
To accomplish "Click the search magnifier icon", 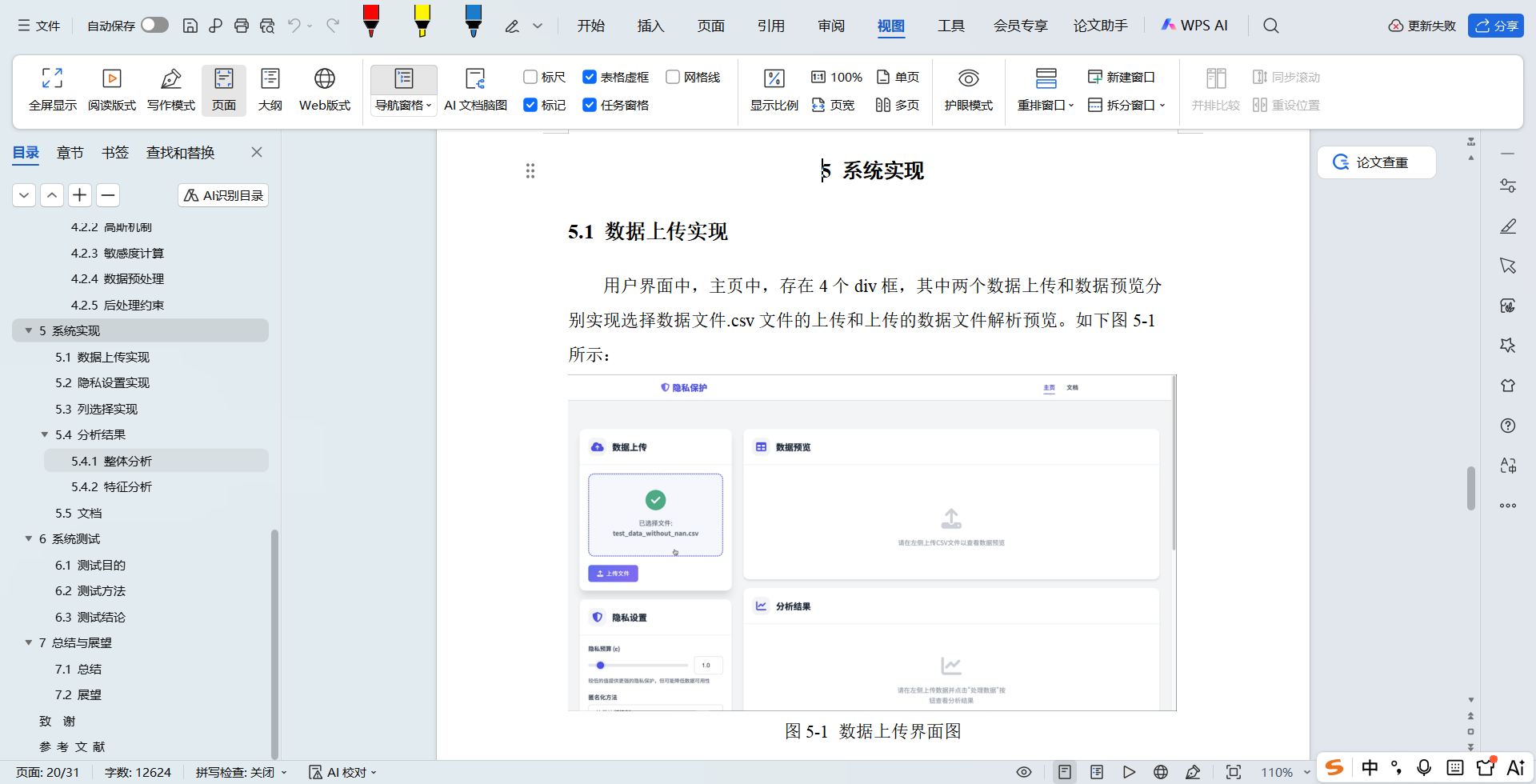I will tap(1271, 26).
